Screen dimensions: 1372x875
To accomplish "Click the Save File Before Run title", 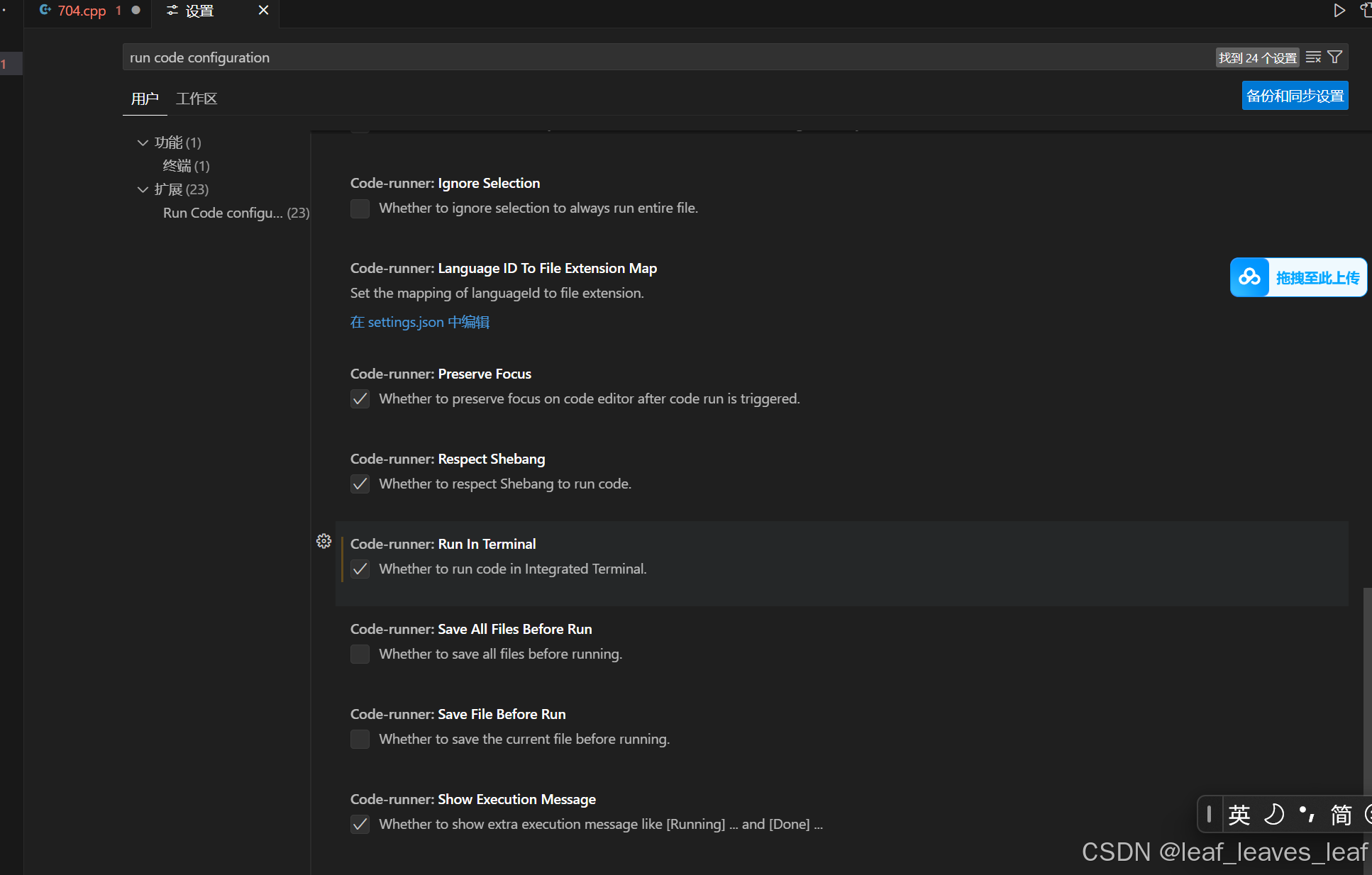I will [502, 714].
